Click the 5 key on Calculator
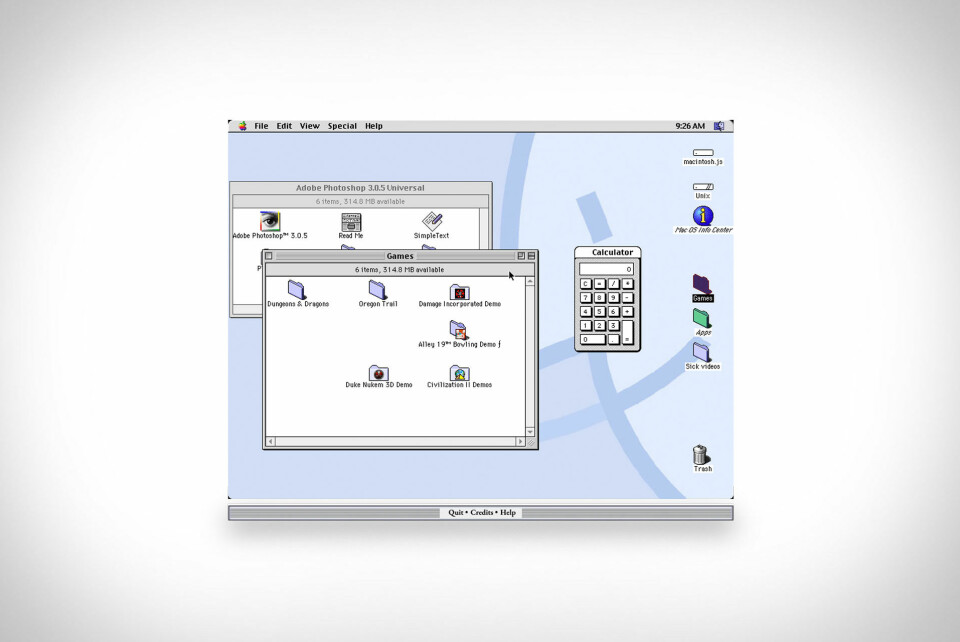 point(600,312)
